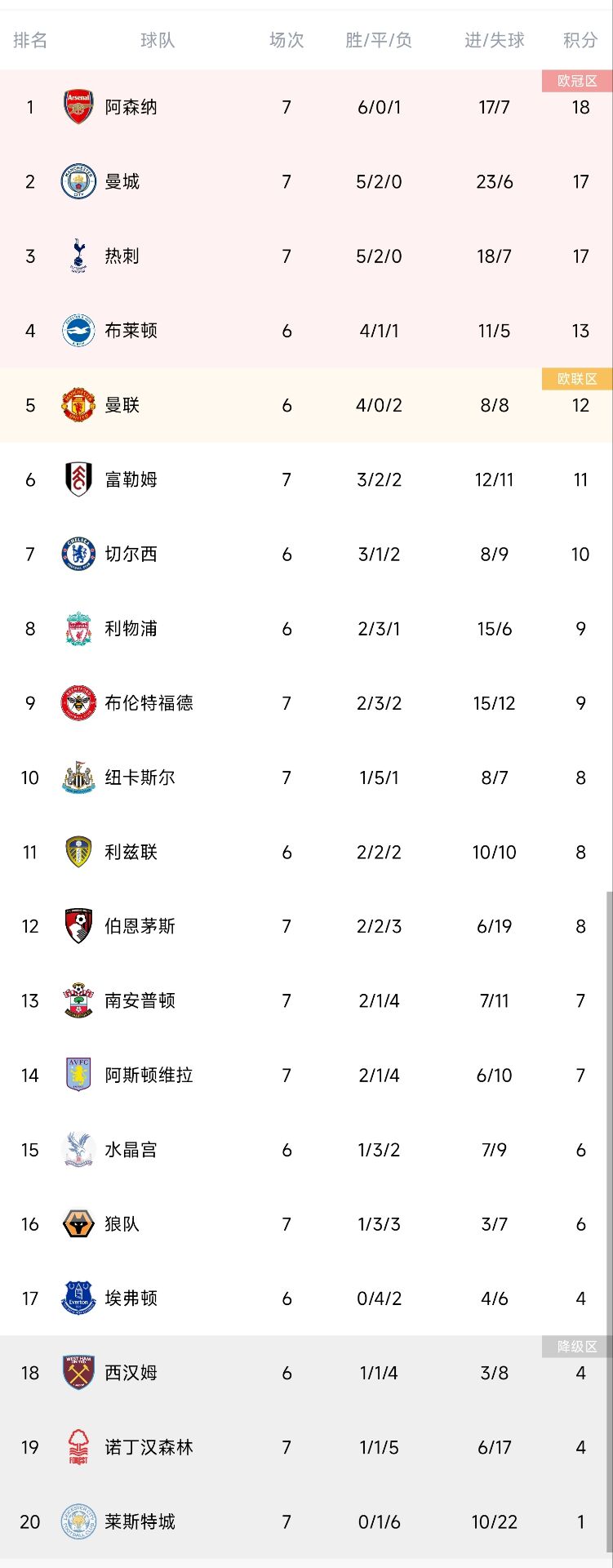Click the 降级区 relegation label

point(577,1347)
